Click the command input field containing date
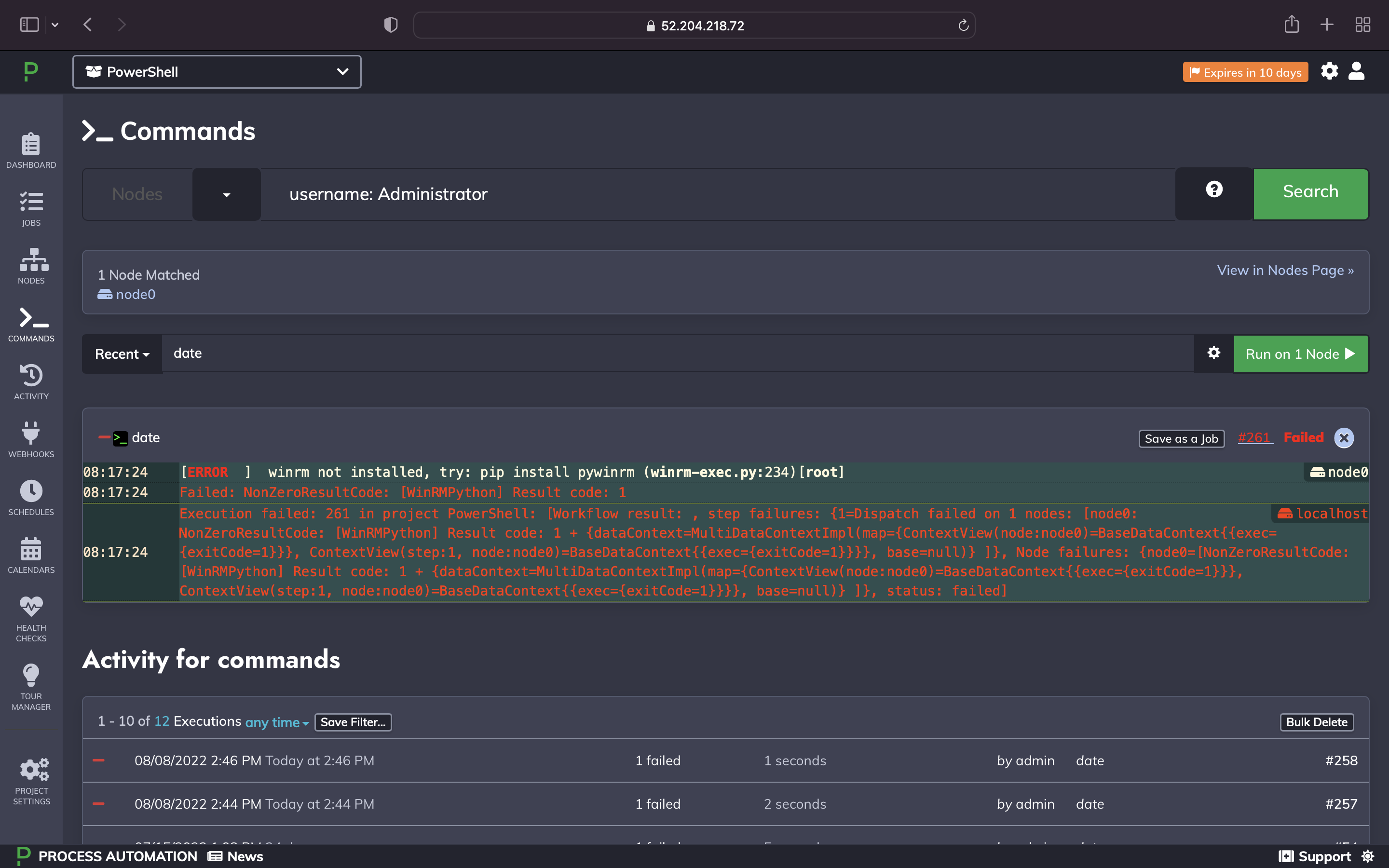 [x=678, y=353]
